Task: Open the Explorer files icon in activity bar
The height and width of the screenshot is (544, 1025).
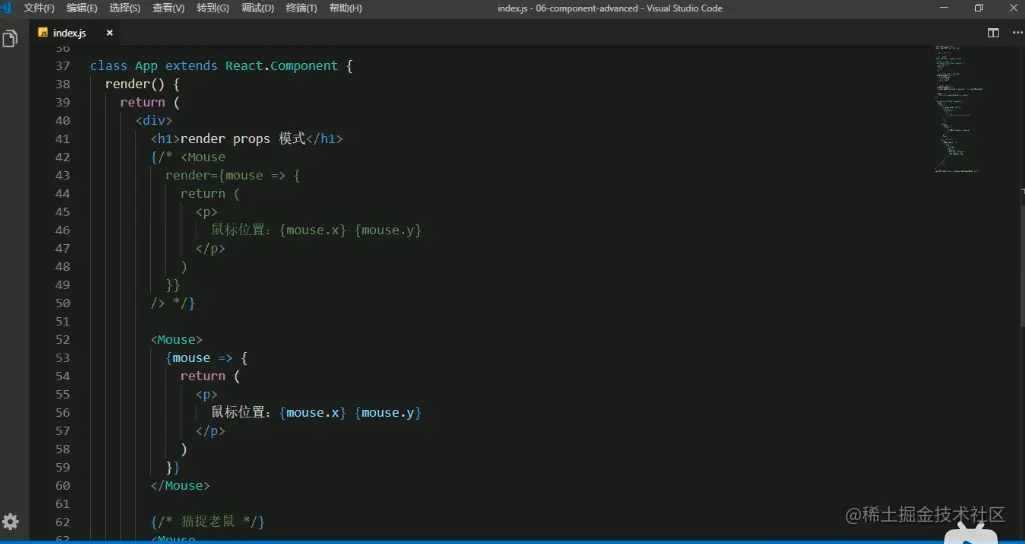Action: (x=10, y=39)
